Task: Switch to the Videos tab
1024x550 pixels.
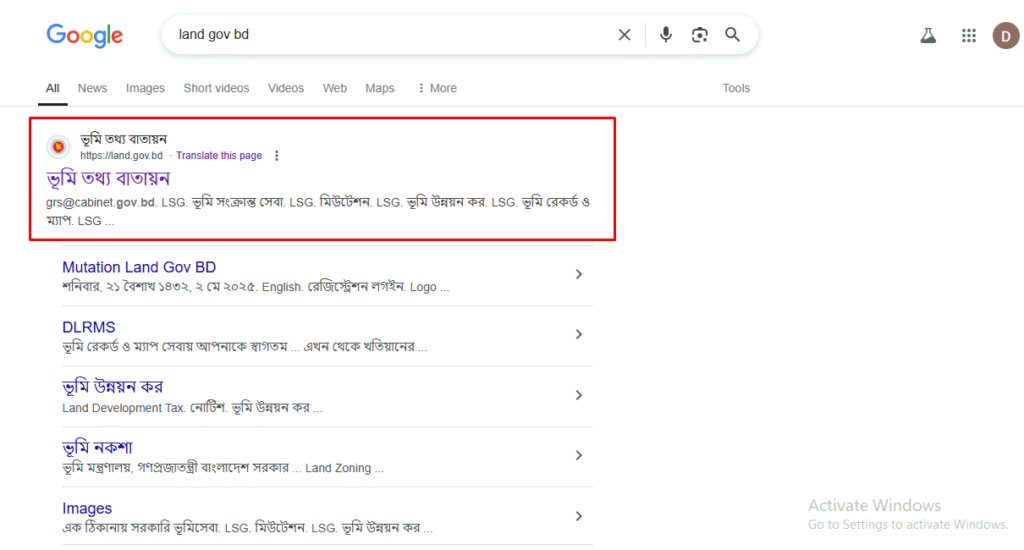Action: pos(285,88)
